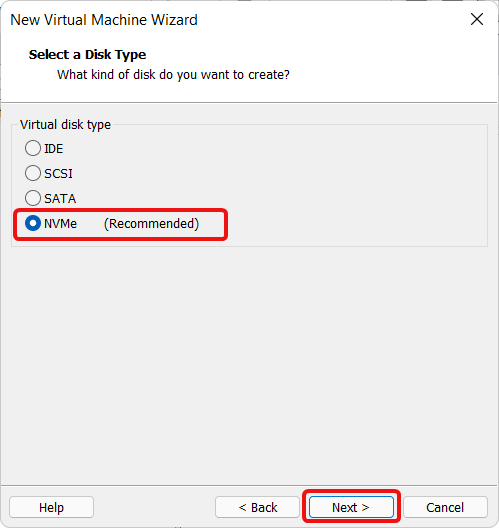Click the Next > button

tap(351, 507)
